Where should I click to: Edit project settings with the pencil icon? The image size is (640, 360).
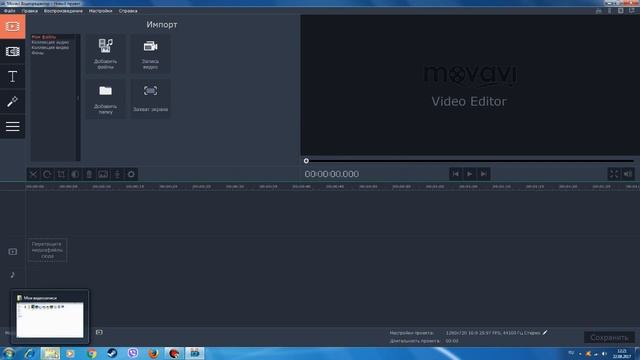[x=545, y=333]
